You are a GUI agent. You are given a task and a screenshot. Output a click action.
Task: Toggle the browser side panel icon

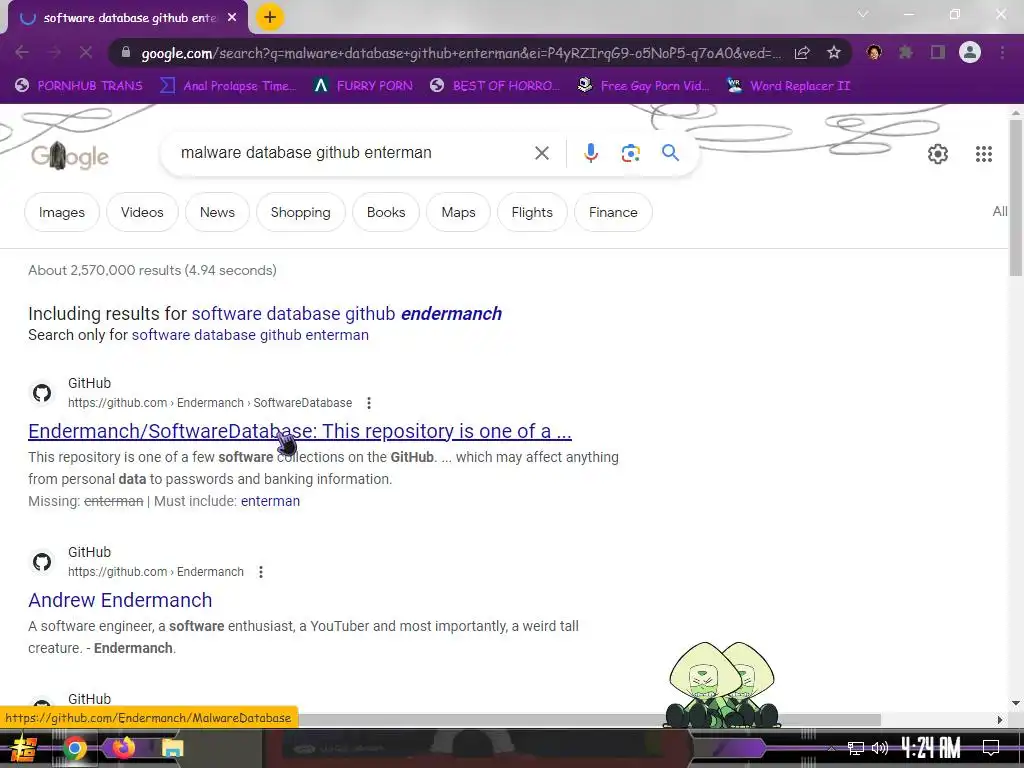[x=938, y=52]
